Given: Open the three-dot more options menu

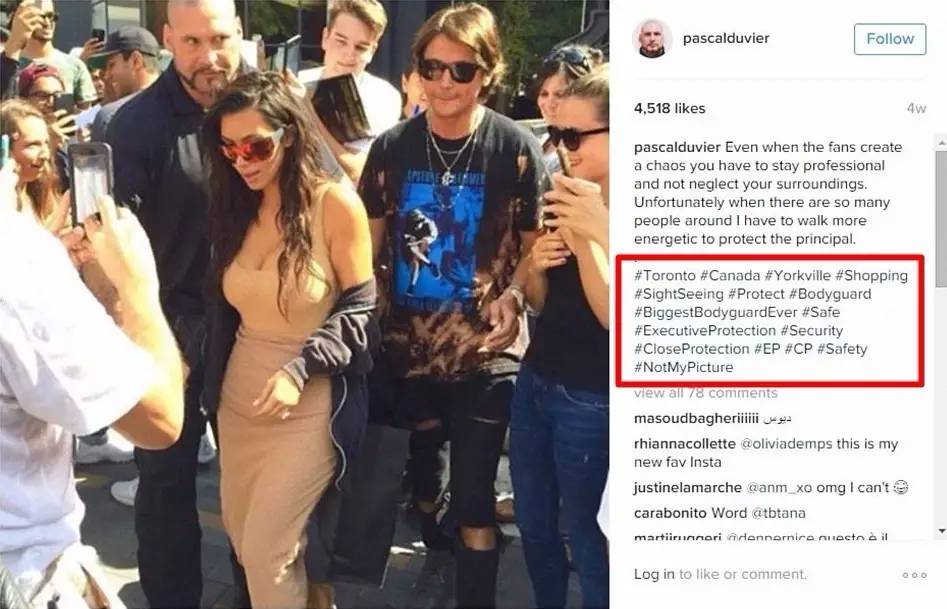Looking at the screenshot, I should coord(914,575).
